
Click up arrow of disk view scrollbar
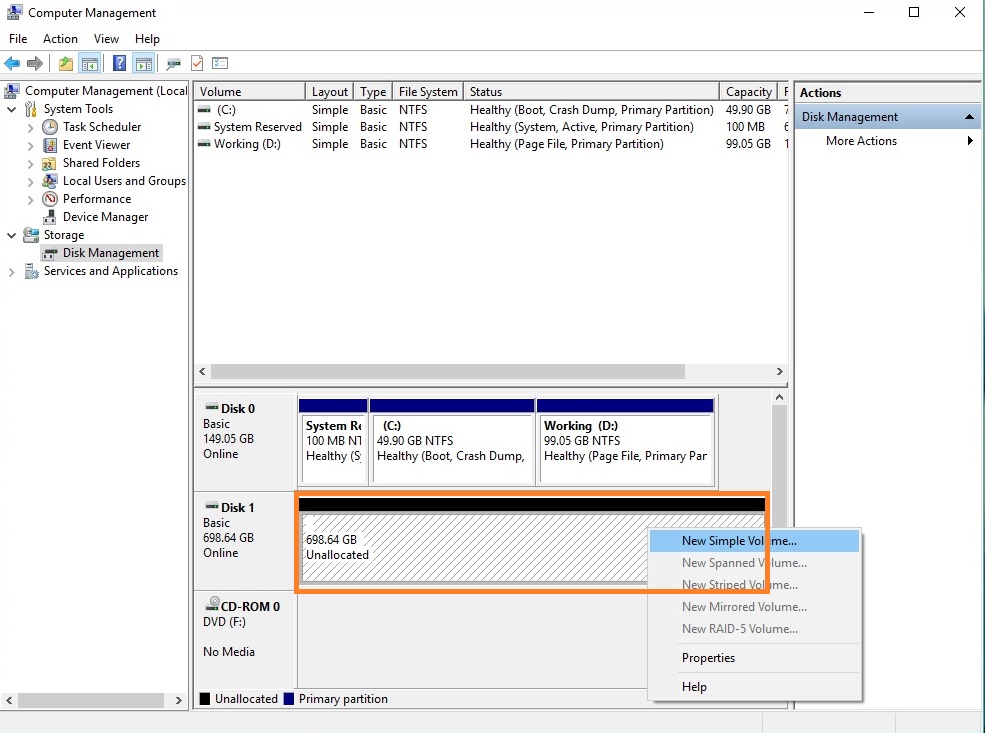(x=780, y=397)
